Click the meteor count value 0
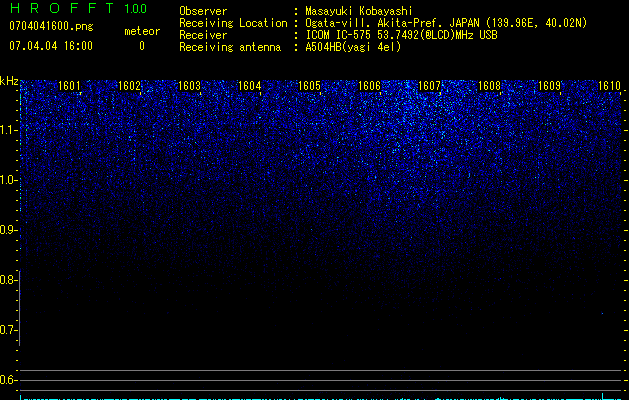Viewport: 629px width, 400px height. pyautogui.click(x=142, y=46)
